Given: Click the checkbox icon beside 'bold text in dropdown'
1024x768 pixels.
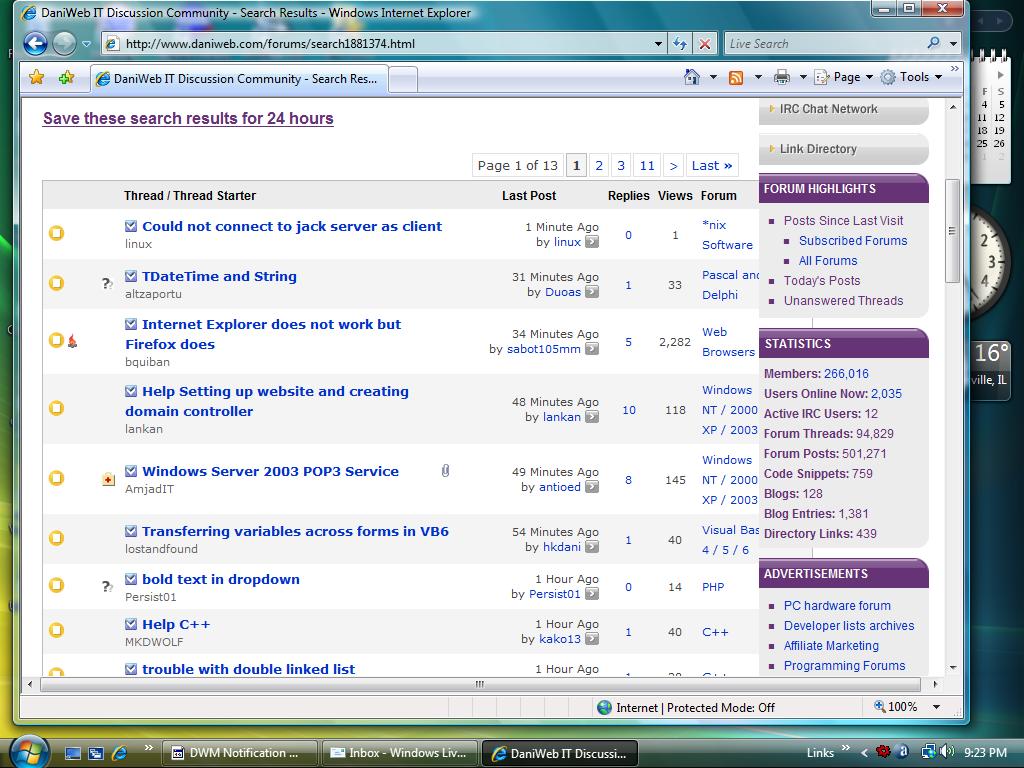Looking at the screenshot, I should [x=131, y=579].
